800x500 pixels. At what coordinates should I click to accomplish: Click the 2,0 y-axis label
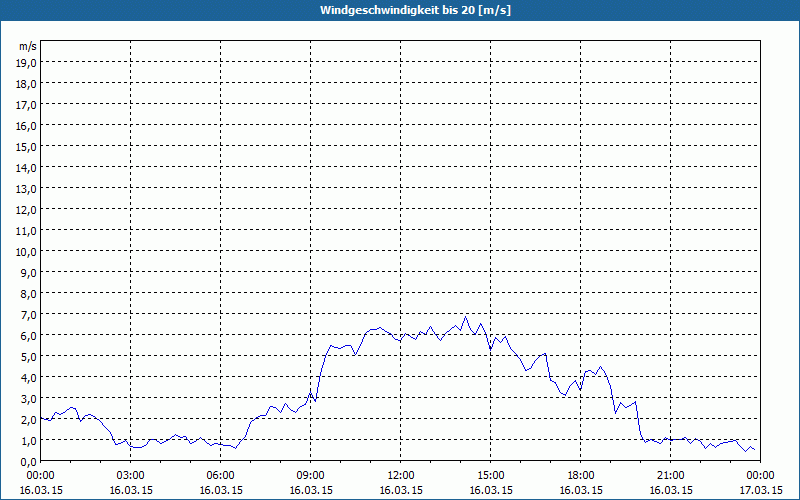tap(28, 420)
